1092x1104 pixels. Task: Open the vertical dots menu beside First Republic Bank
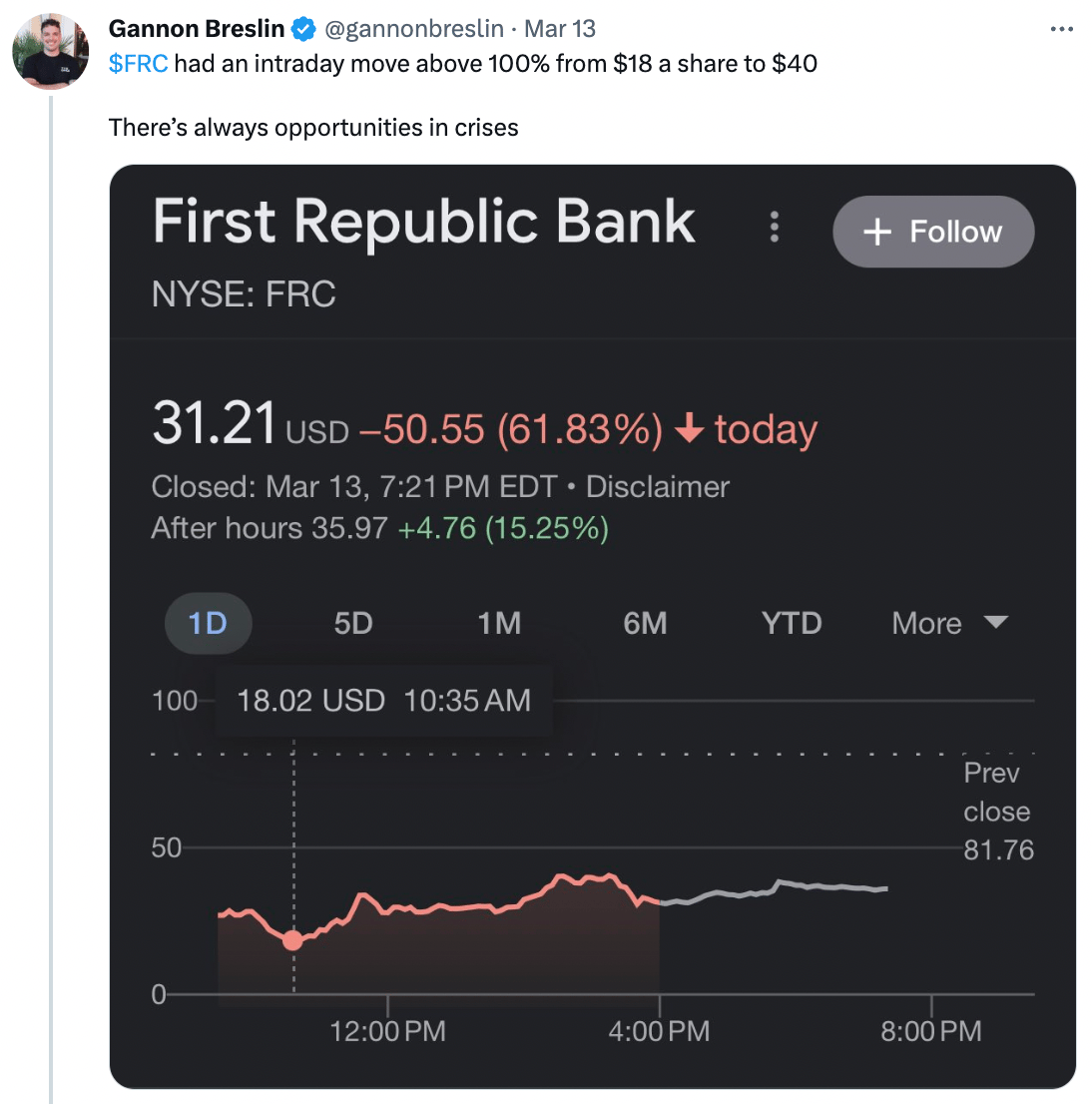pos(775,227)
